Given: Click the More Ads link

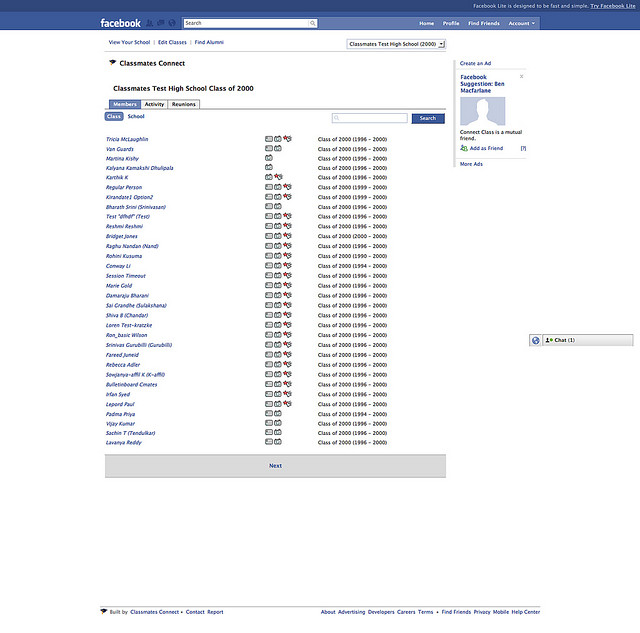Looking at the screenshot, I should (x=471, y=164).
